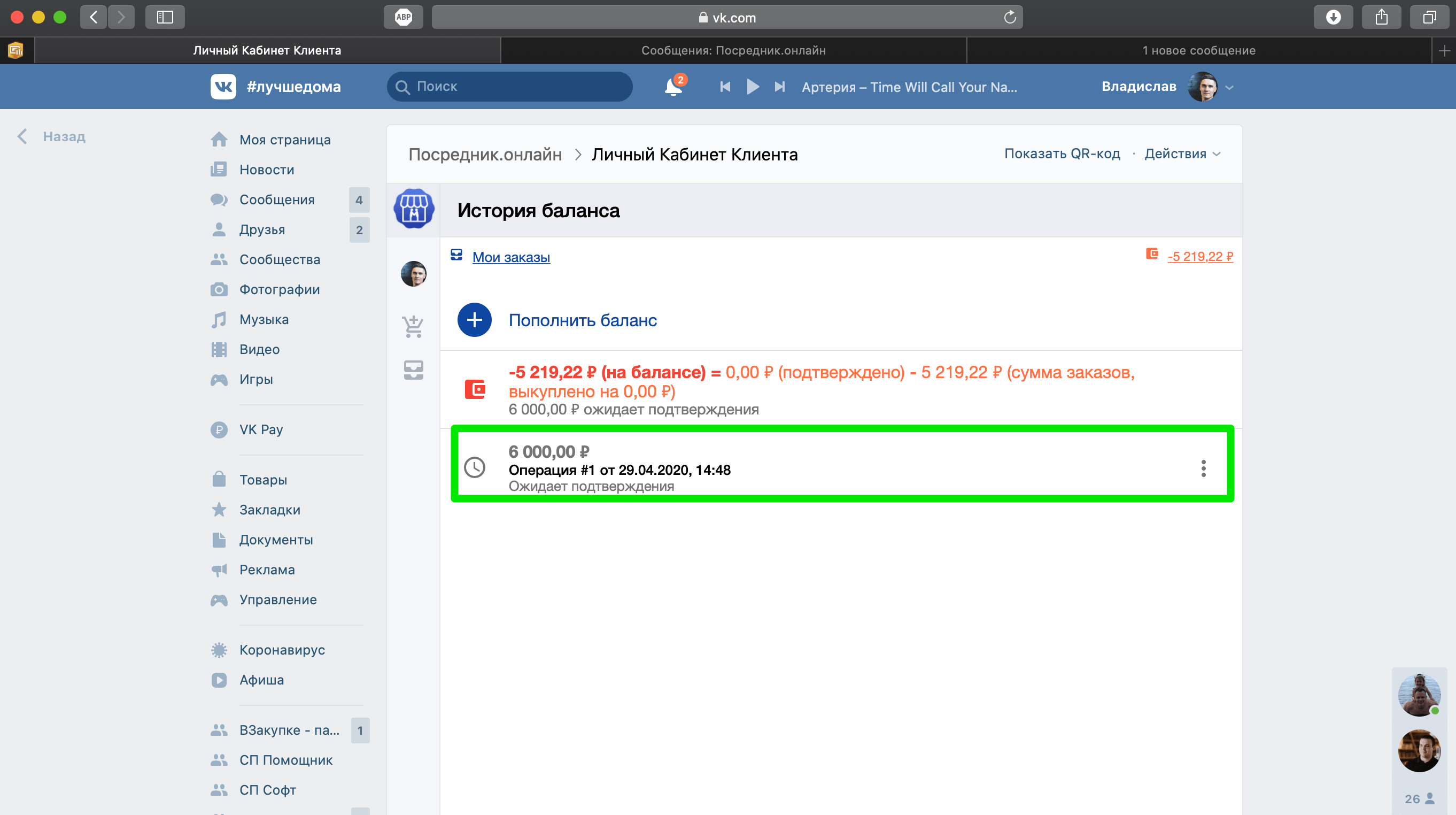Skip to next audio track
The height and width of the screenshot is (815, 1456).
[779, 87]
